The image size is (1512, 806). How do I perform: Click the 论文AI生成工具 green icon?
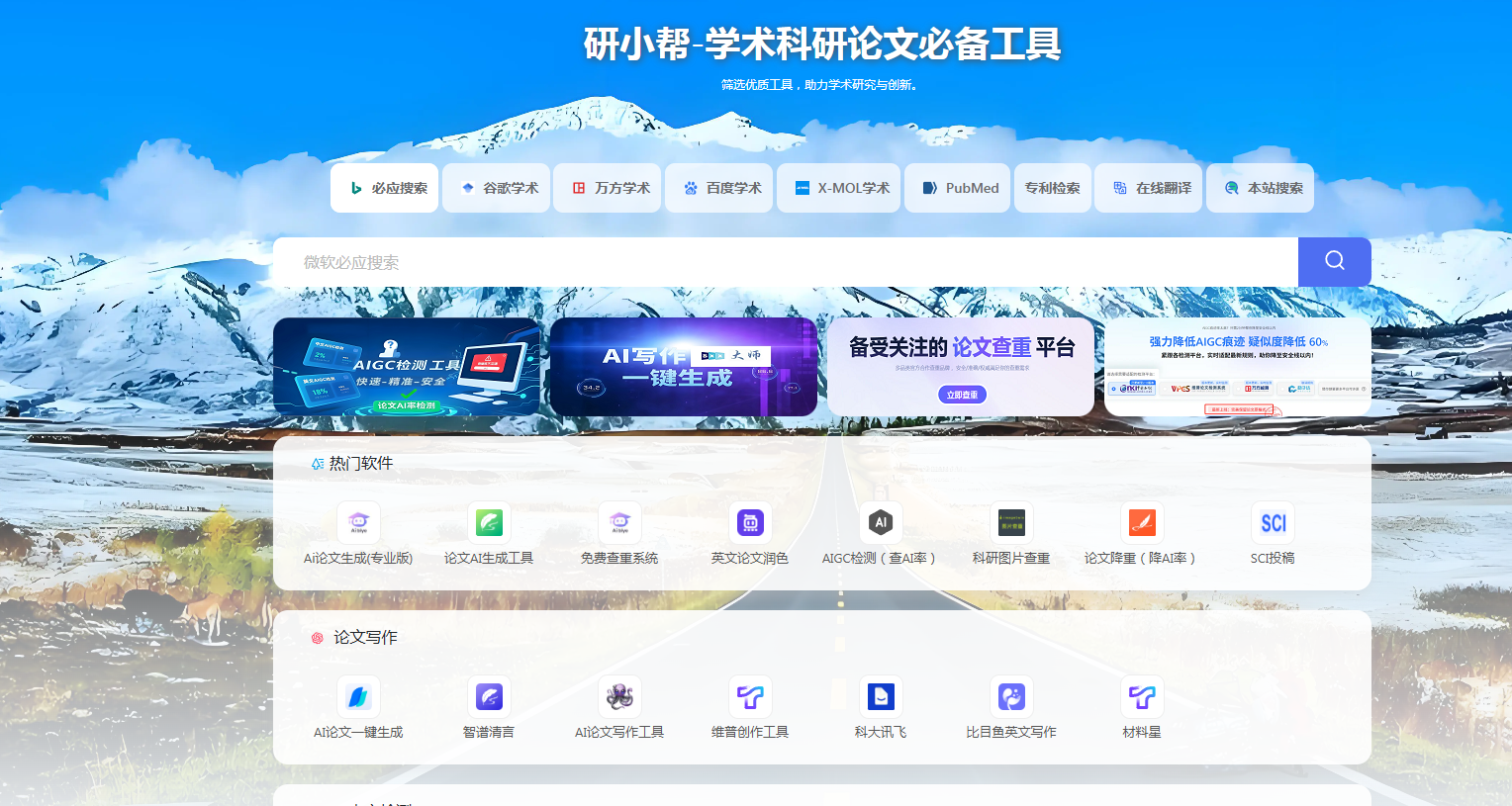tap(489, 523)
